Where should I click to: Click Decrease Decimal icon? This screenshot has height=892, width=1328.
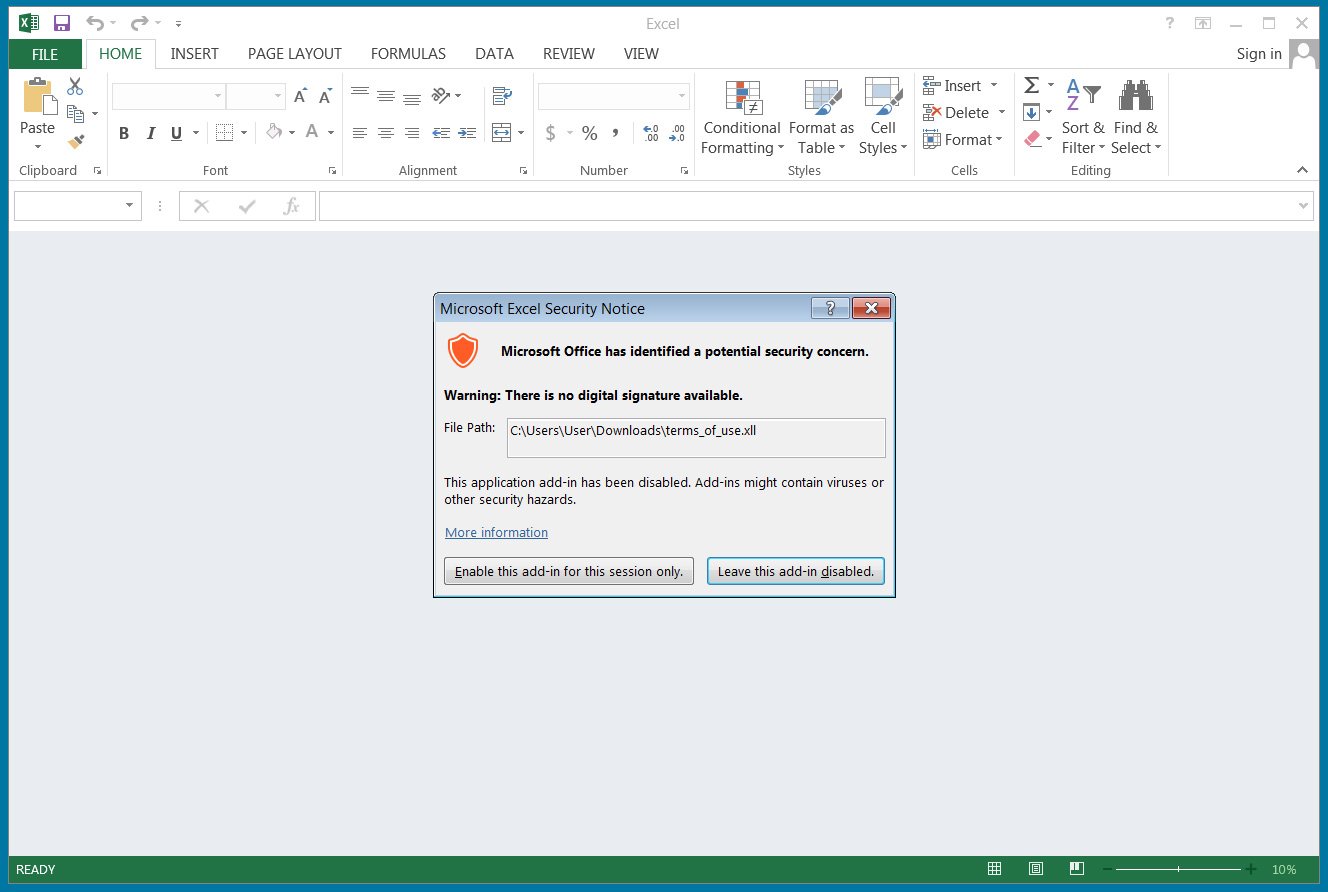pyautogui.click(x=677, y=133)
